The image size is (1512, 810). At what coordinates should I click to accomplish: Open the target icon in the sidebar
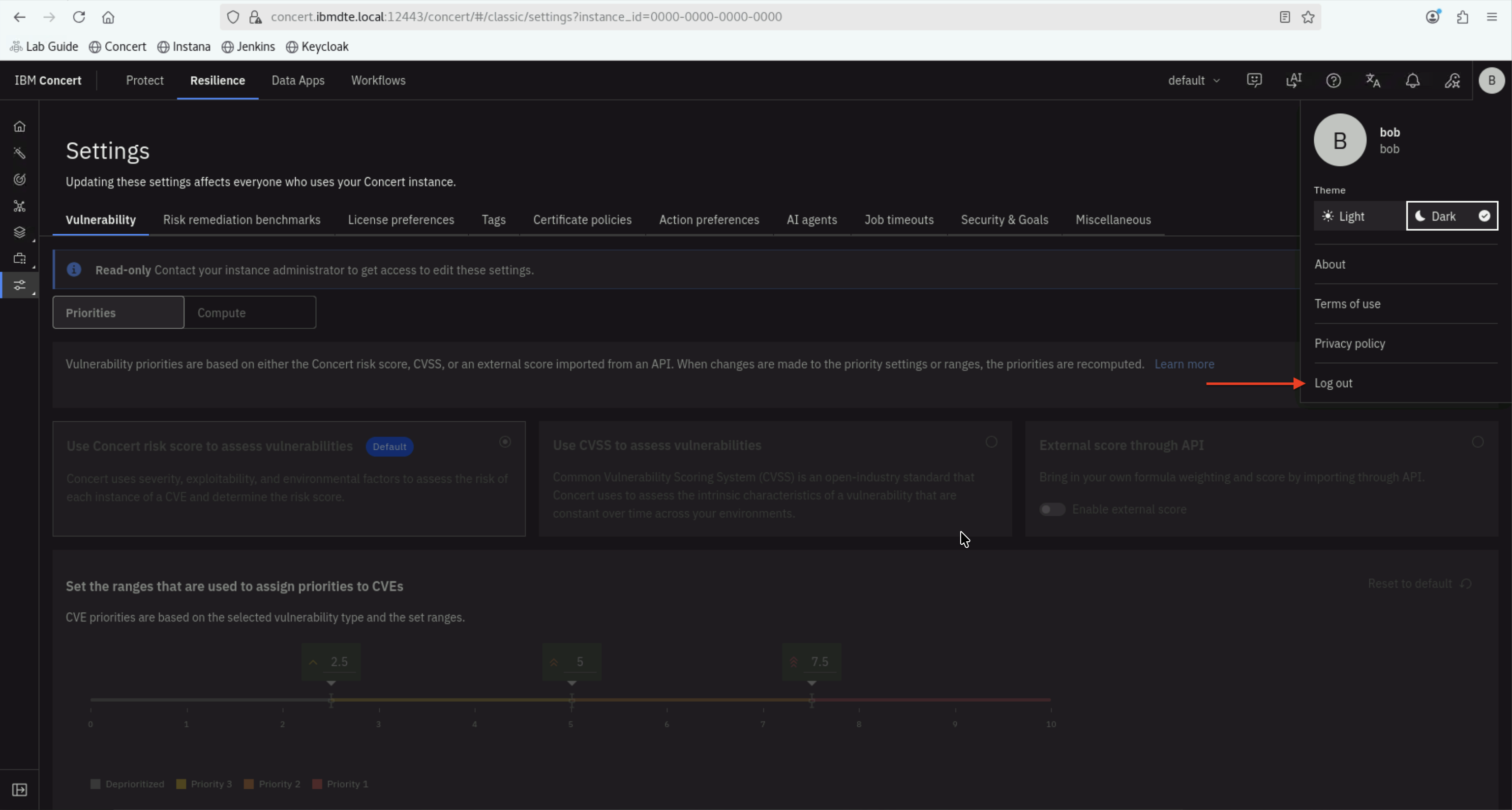(x=19, y=179)
